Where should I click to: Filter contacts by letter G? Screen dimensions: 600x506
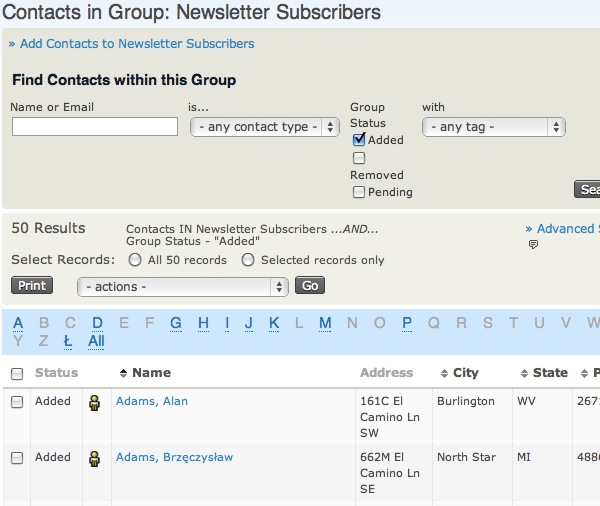point(176,323)
